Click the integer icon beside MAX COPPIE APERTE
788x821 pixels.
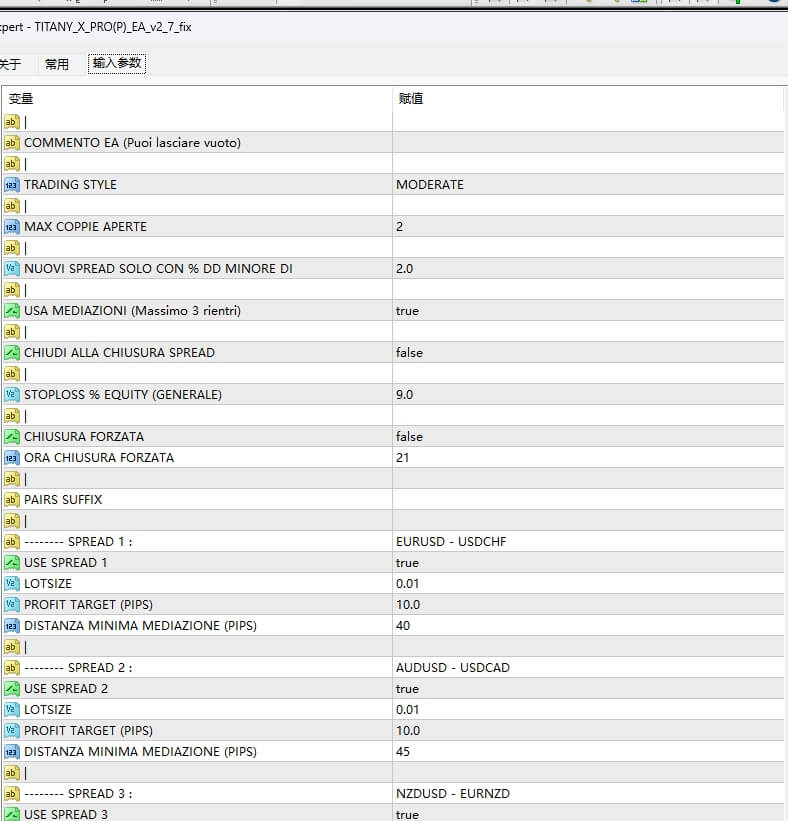coord(12,227)
